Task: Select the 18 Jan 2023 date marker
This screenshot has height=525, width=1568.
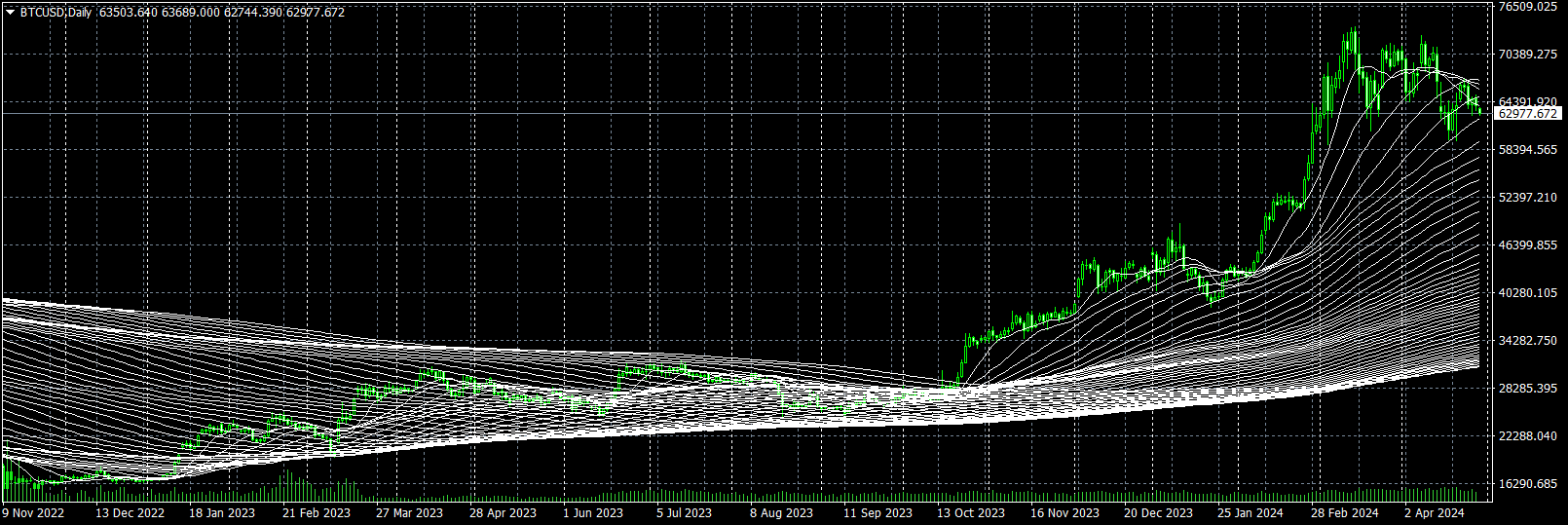Action: [222, 513]
